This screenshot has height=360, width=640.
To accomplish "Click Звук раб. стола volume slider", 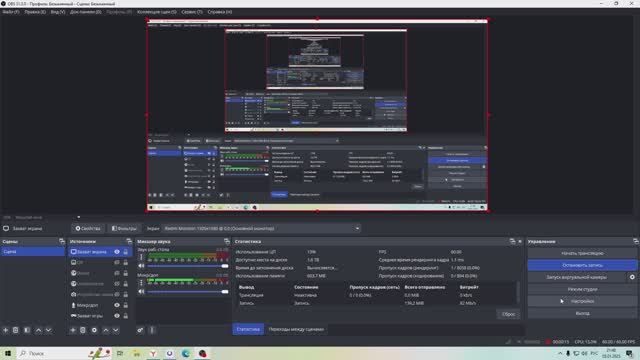I will click(x=187, y=266).
